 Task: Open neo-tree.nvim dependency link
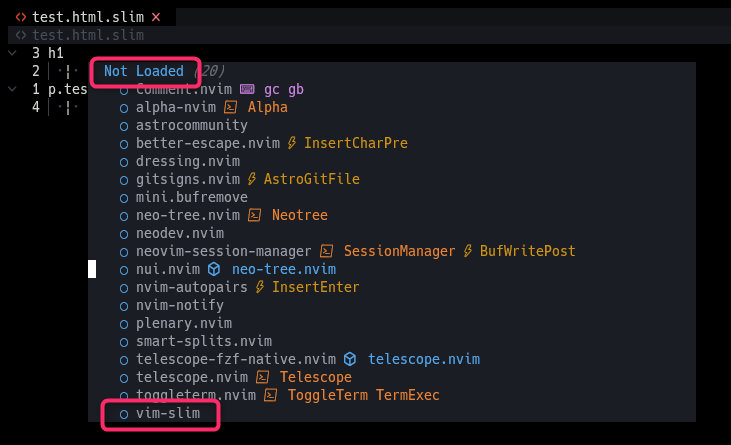pyautogui.click(x=284, y=269)
